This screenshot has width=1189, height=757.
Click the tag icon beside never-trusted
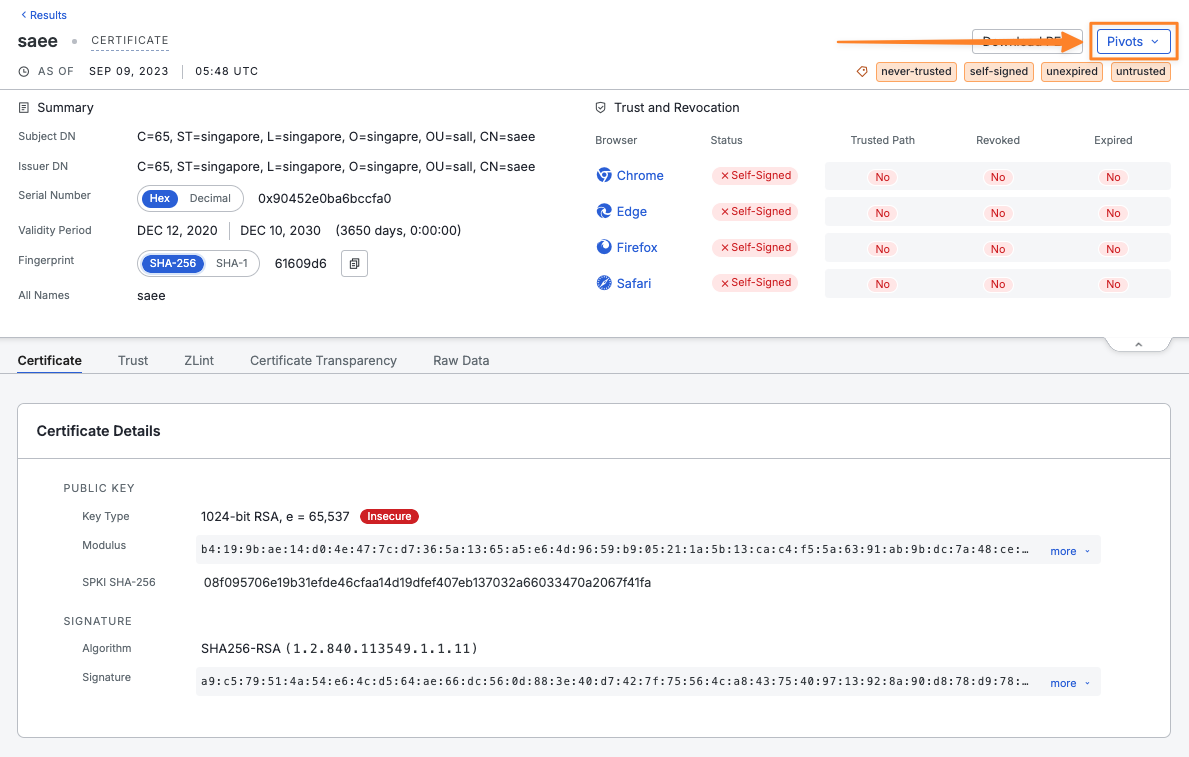862,72
